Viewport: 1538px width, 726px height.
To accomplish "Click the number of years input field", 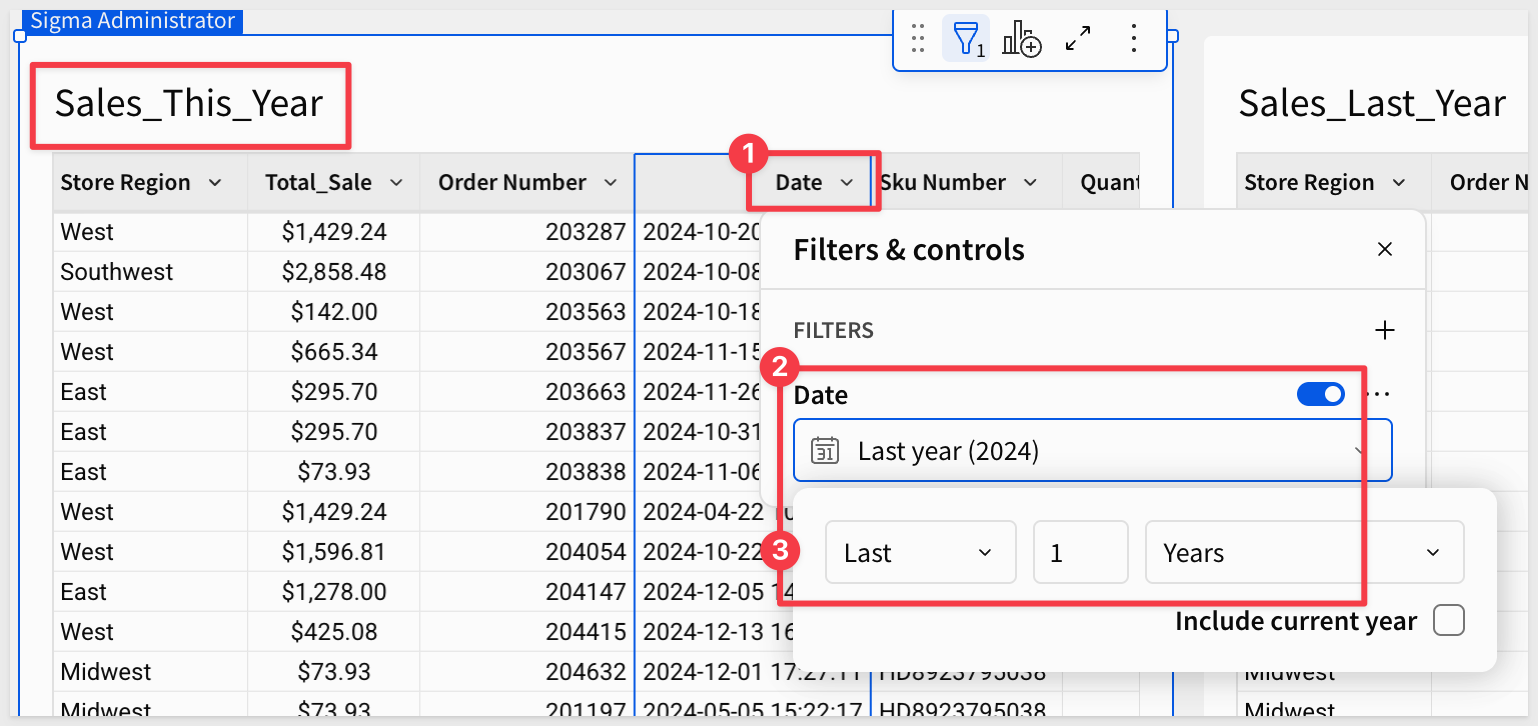I will 1080,553.
